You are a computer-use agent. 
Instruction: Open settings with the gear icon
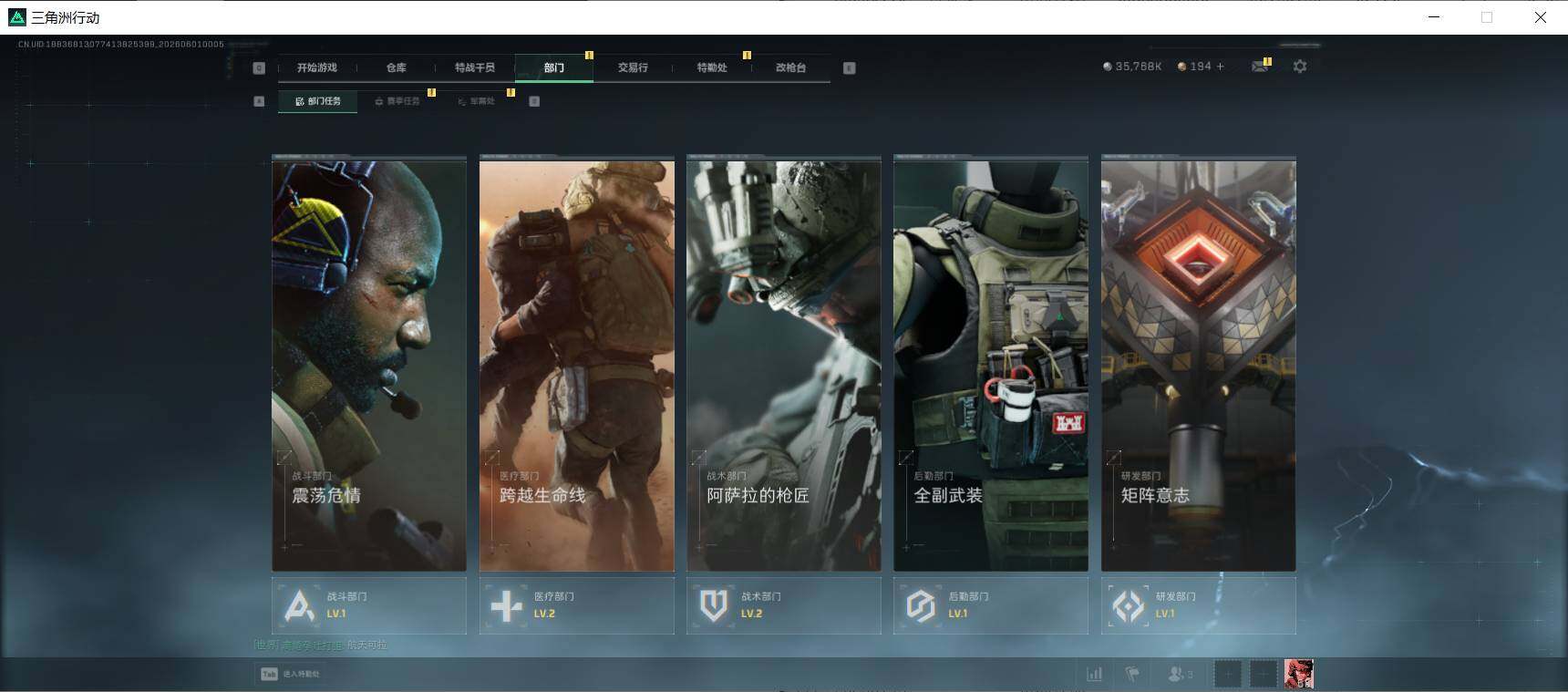pos(1300,67)
